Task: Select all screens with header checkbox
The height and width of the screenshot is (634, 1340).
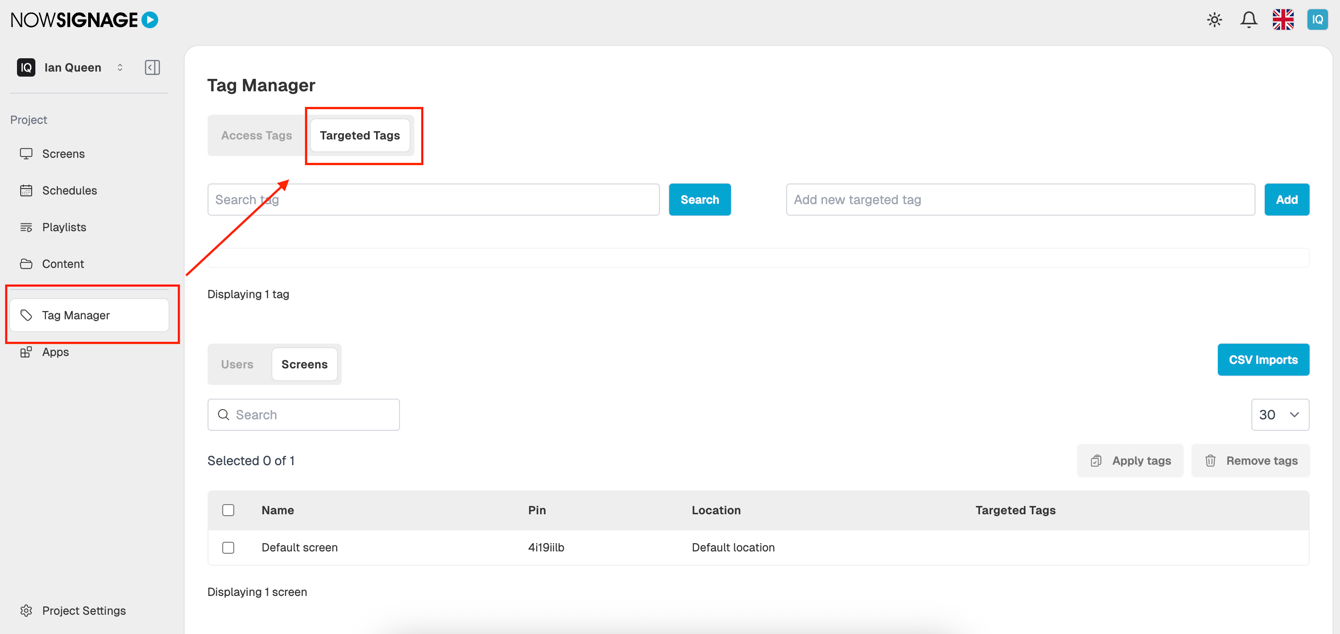Action: (x=228, y=510)
